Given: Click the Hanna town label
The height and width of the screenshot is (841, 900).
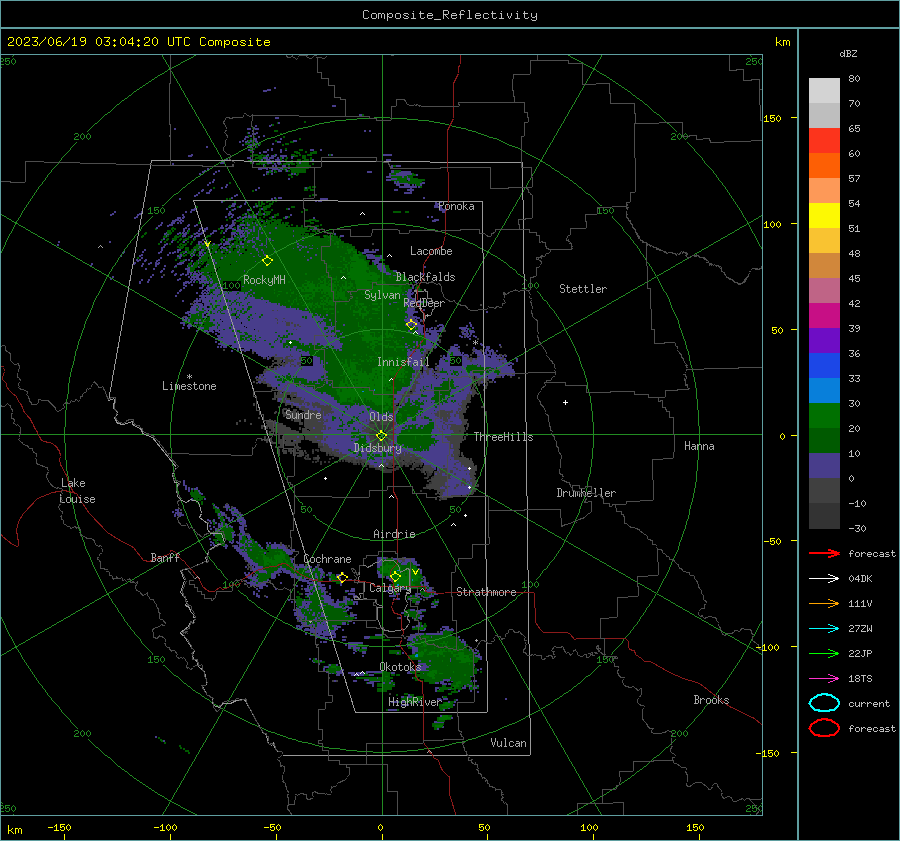Looking at the screenshot, I should [699, 446].
